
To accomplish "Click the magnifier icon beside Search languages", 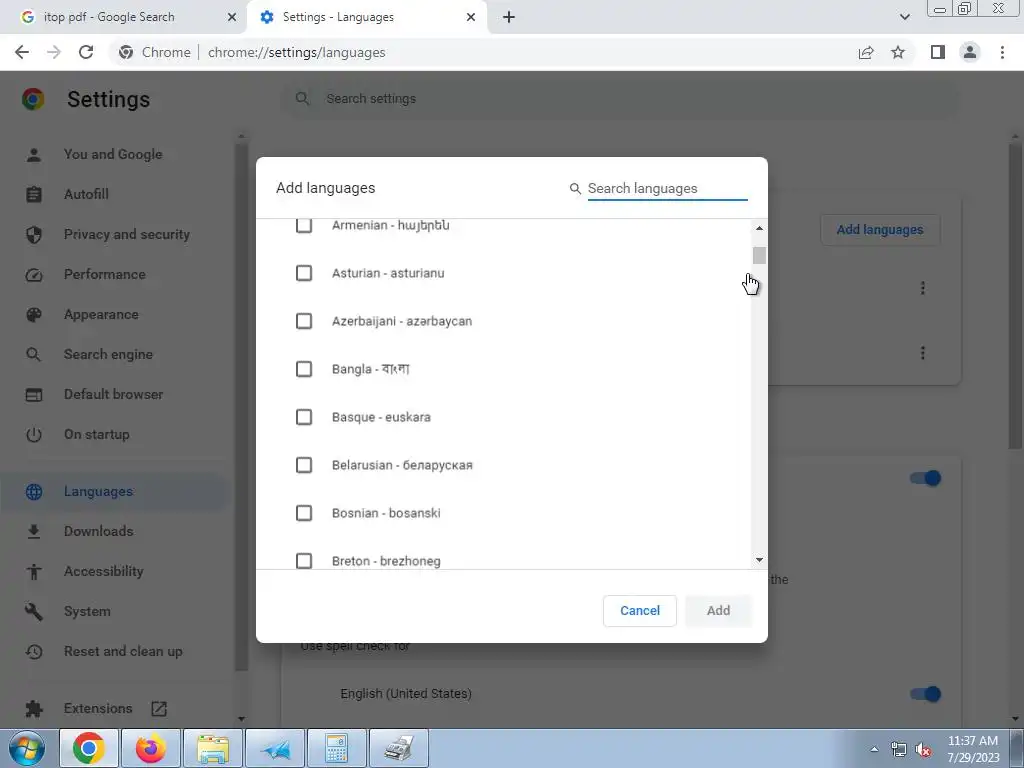I will click(575, 189).
